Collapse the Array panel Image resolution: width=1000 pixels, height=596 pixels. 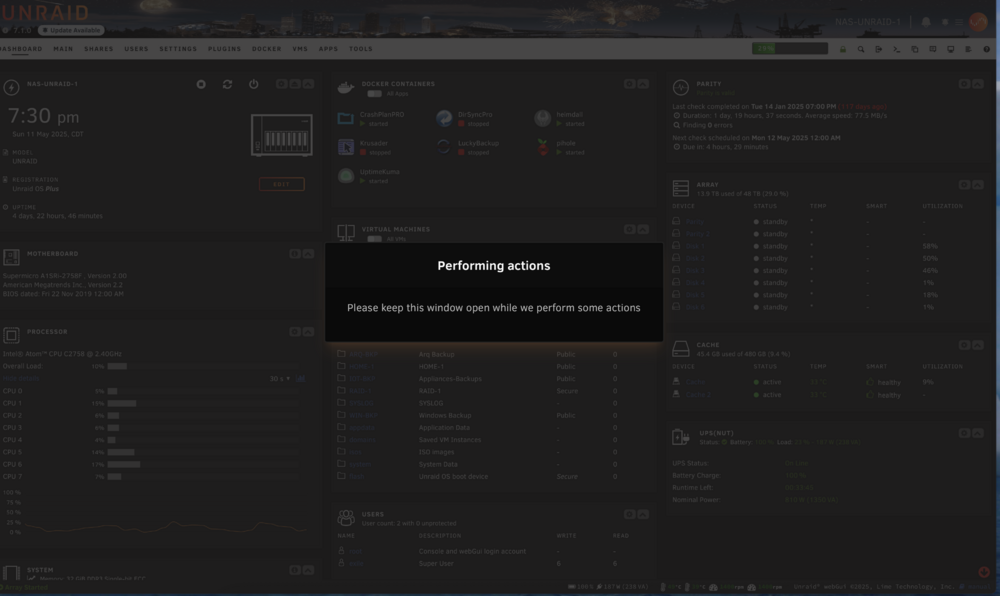(x=978, y=185)
